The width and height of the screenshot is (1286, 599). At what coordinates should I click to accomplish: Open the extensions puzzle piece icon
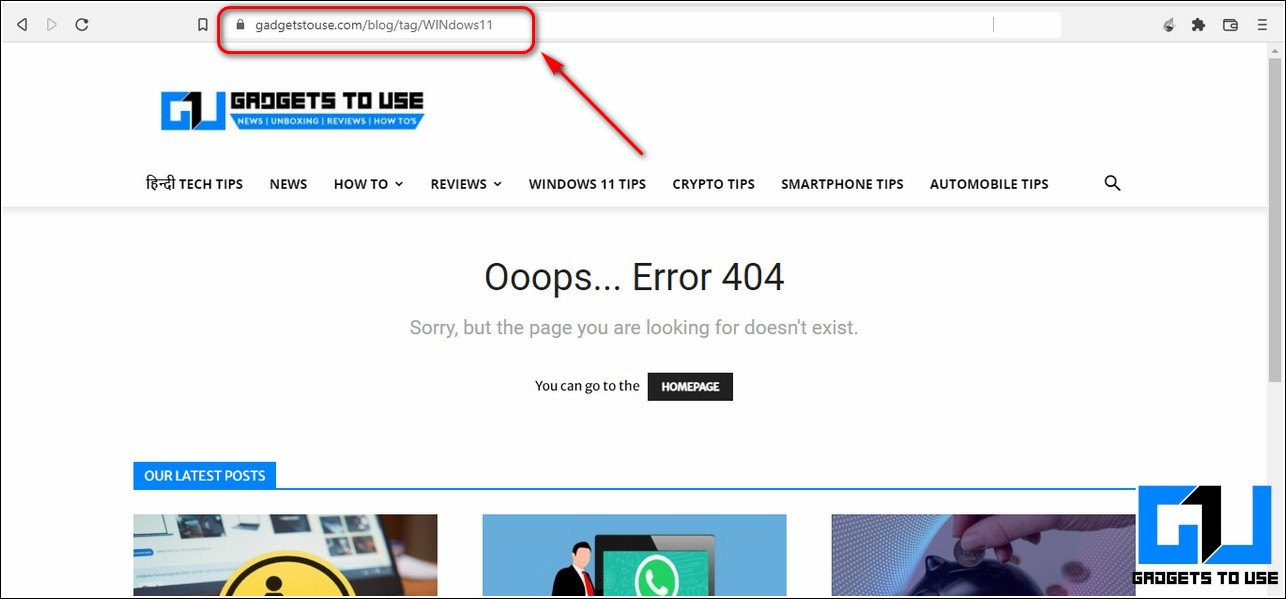click(1198, 25)
